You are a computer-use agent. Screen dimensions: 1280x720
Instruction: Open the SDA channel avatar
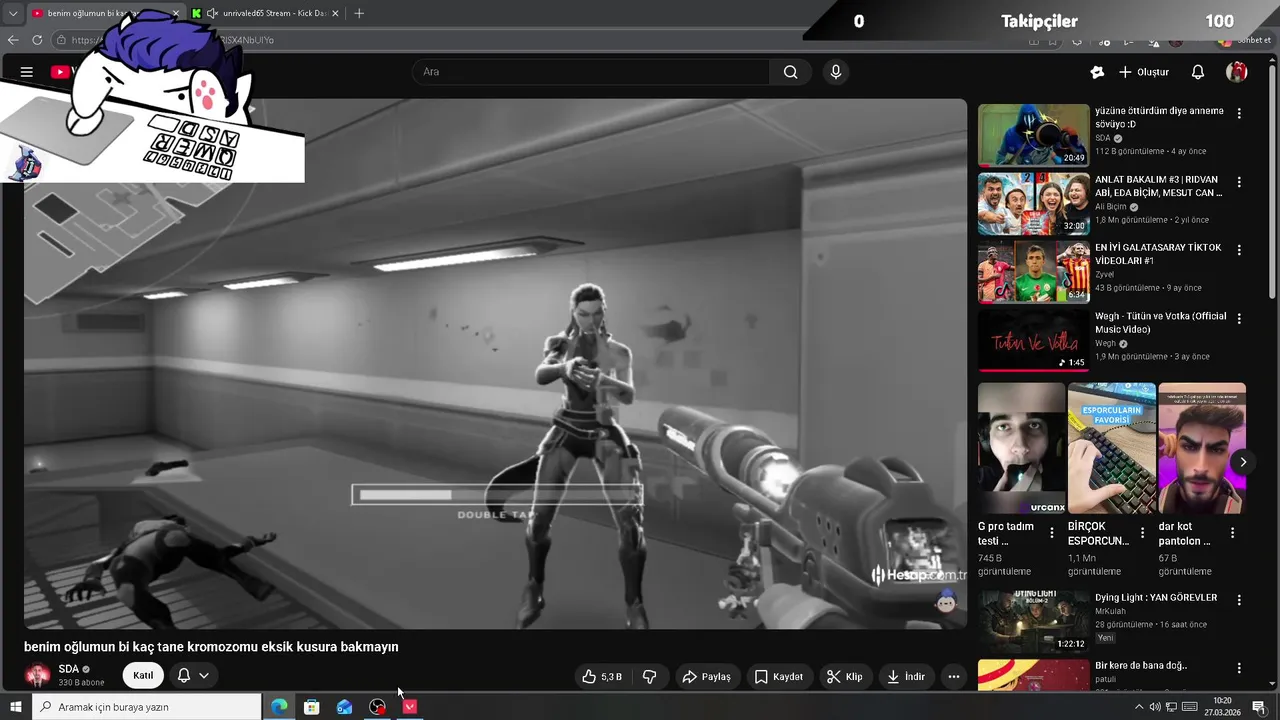tap(38, 675)
